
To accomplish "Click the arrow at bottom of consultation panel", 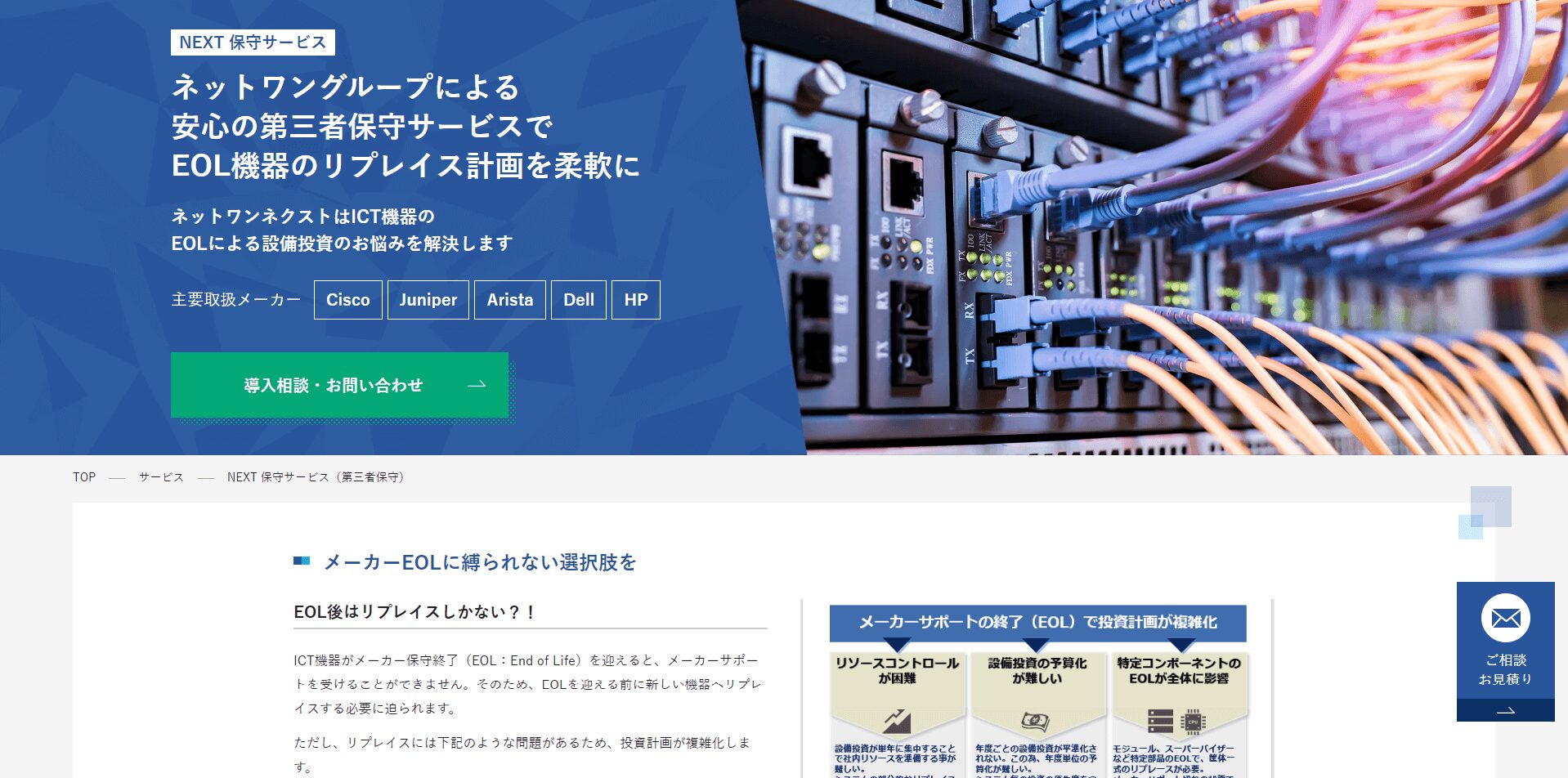I will pos(1506,711).
